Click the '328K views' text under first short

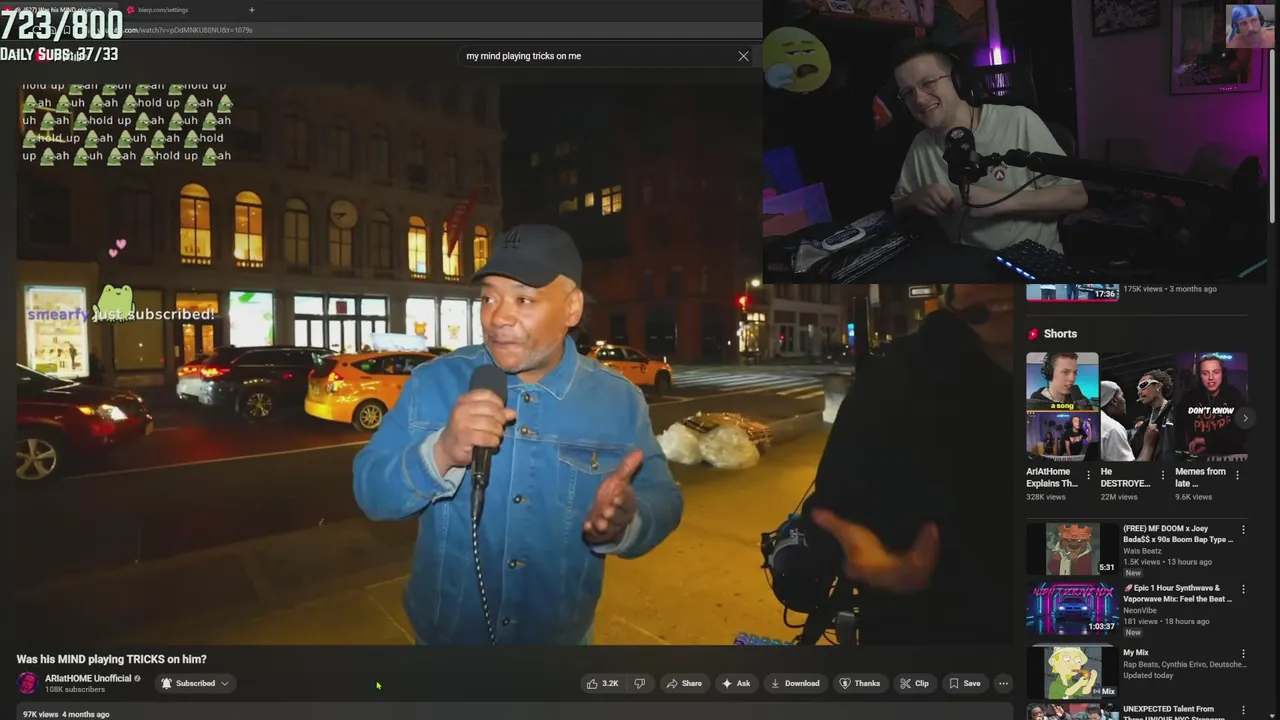click(1046, 497)
